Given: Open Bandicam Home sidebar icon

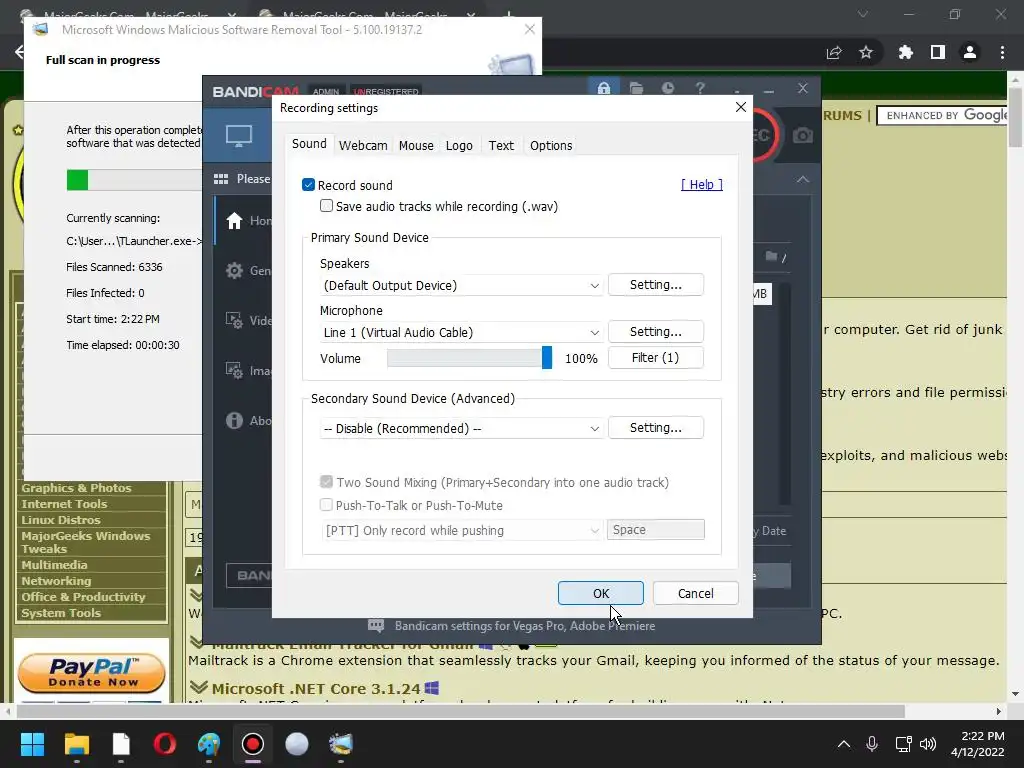Looking at the screenshot, I should click(234, 221).
